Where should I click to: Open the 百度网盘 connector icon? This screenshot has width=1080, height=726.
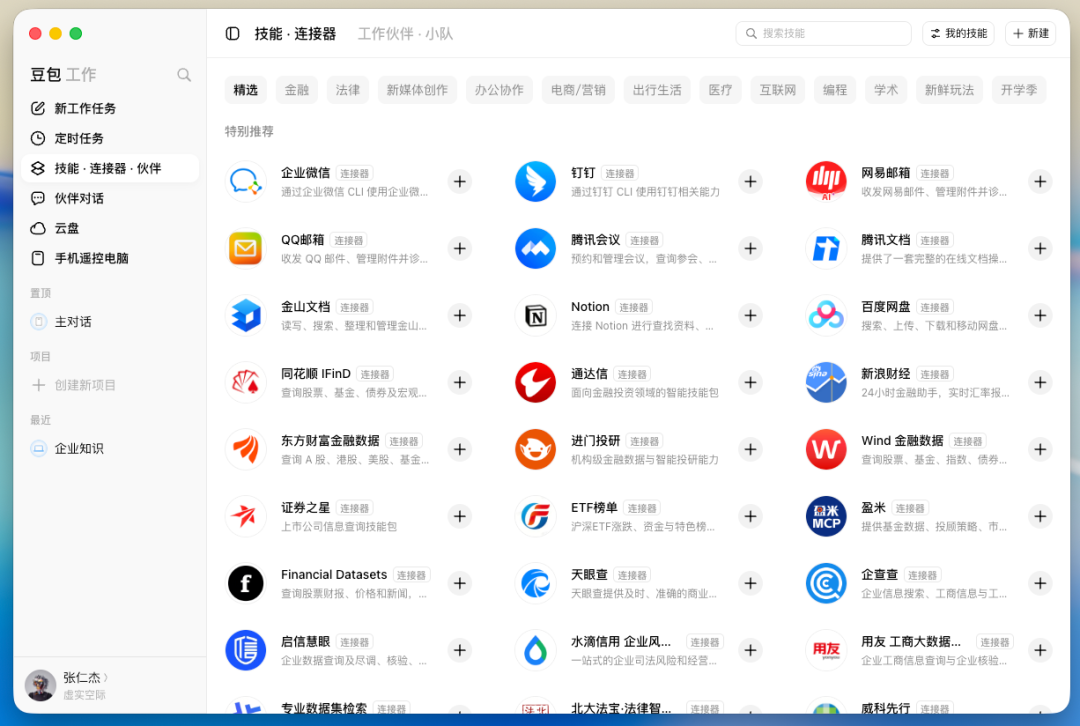click(x=826, y=315)
